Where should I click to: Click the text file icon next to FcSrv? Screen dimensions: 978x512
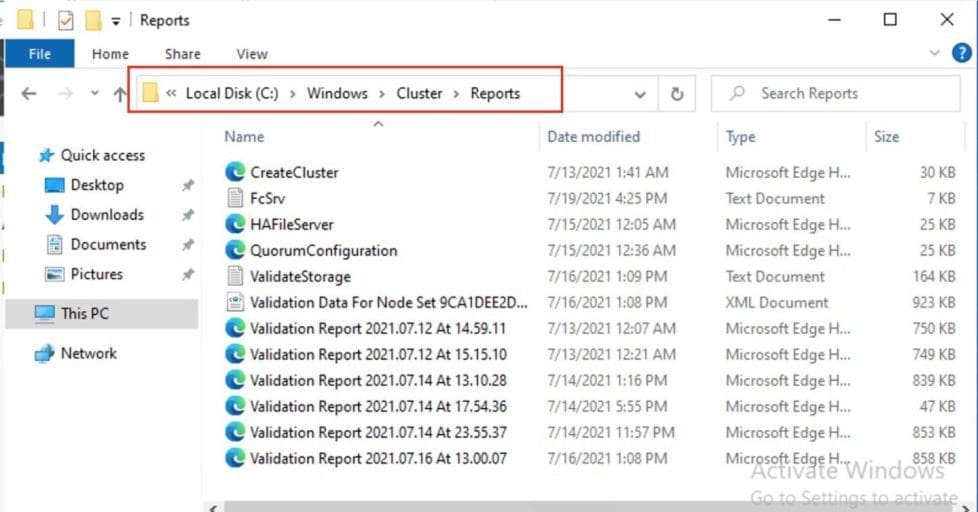[235, 198]
